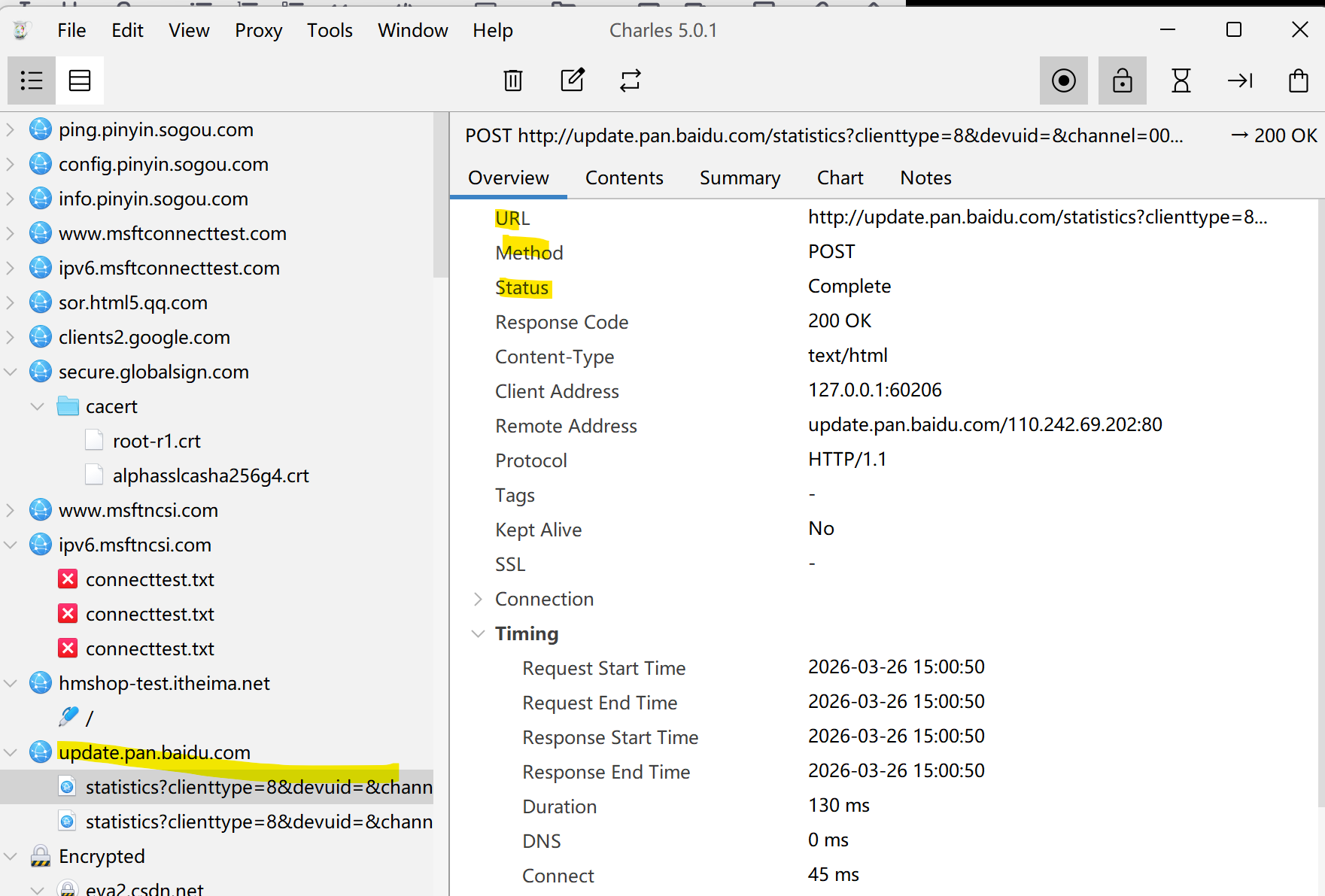Click the Charles app logo icon
Viewport: 1325px width, 896px height.
coord(21,30)
